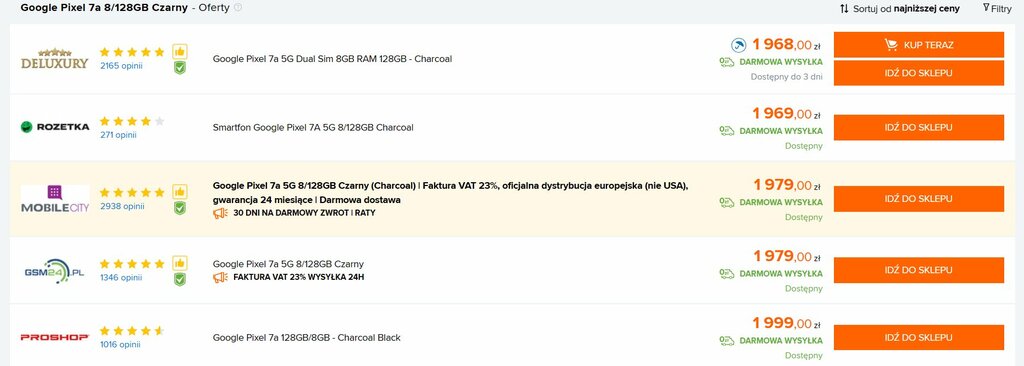Click the KUP TERAZ button
Screen dimensions: 1024x366
(x=919, y=45)
